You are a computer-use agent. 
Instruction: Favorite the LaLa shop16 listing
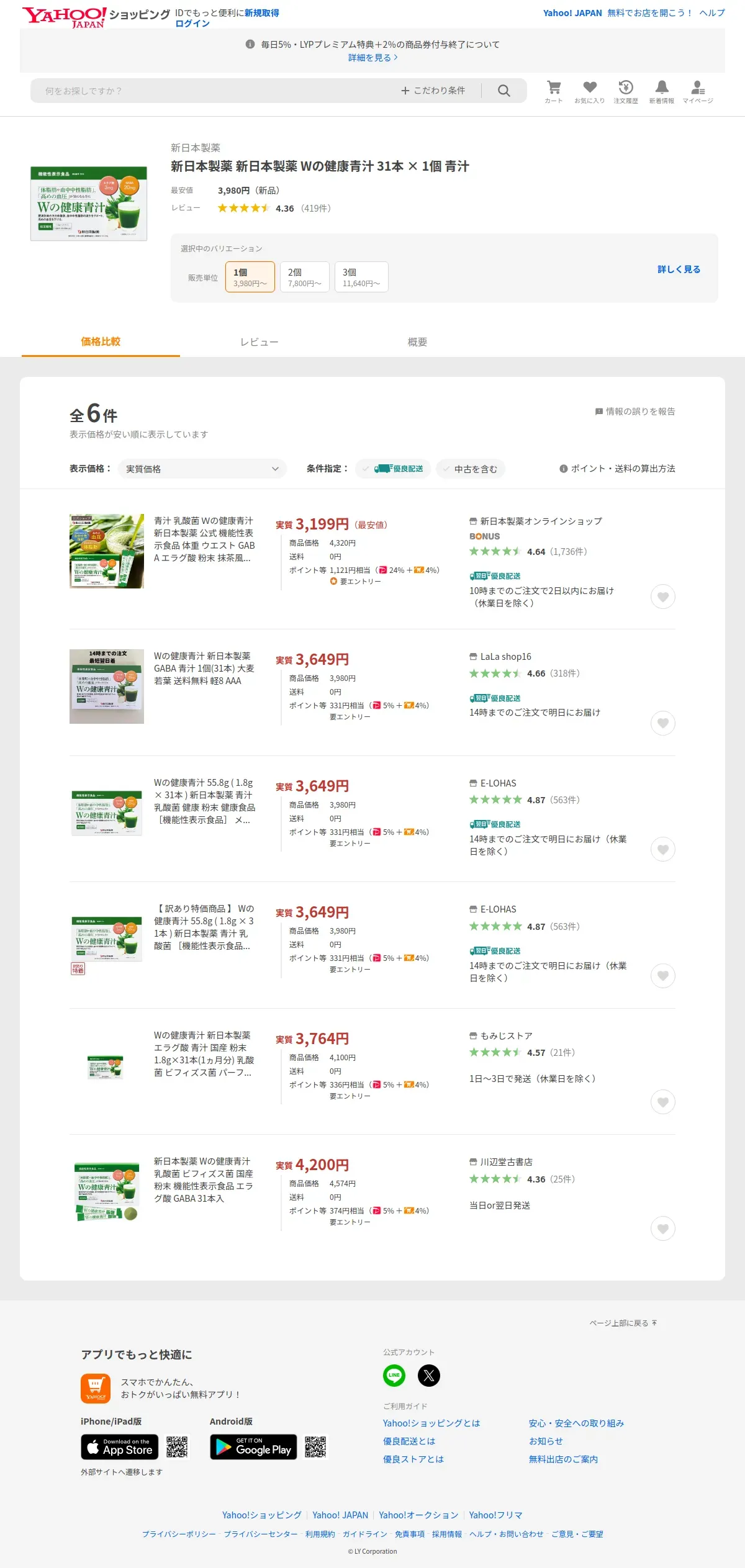tap(663, 723)
